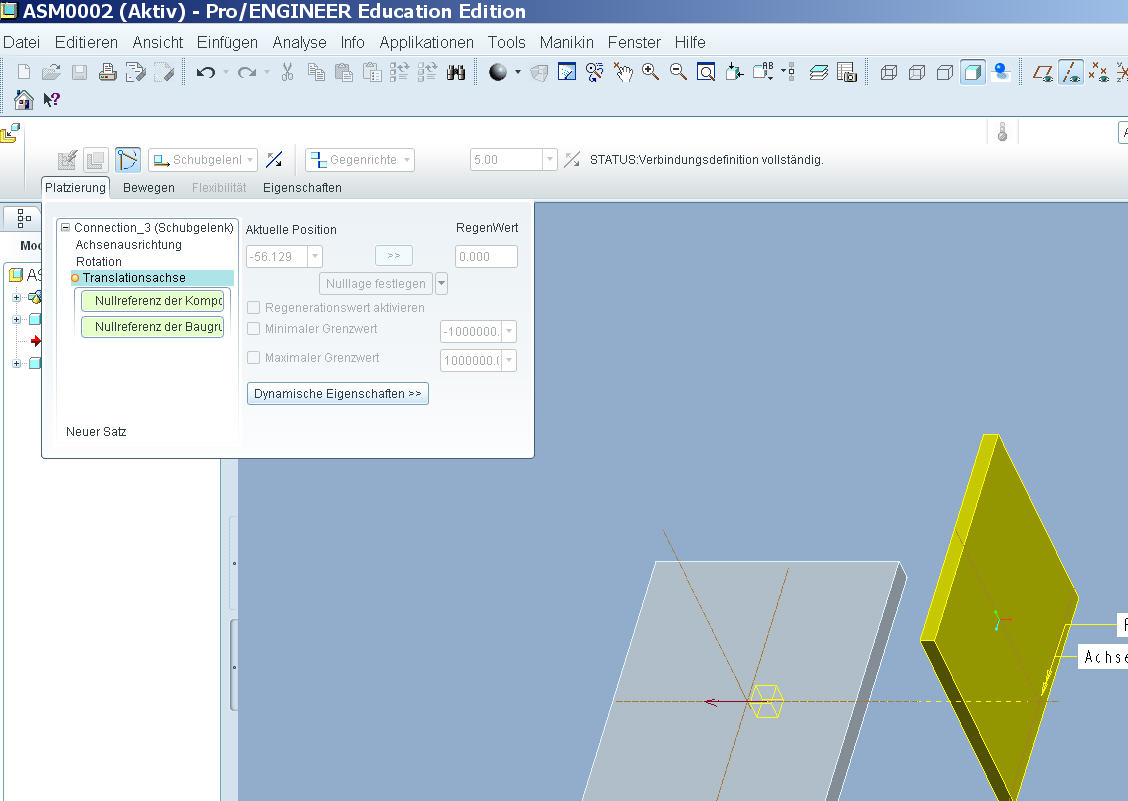Open the Maximaler Grenzwert value dropdown
This screenshot has width=1128, height=801.
[509, 361]
